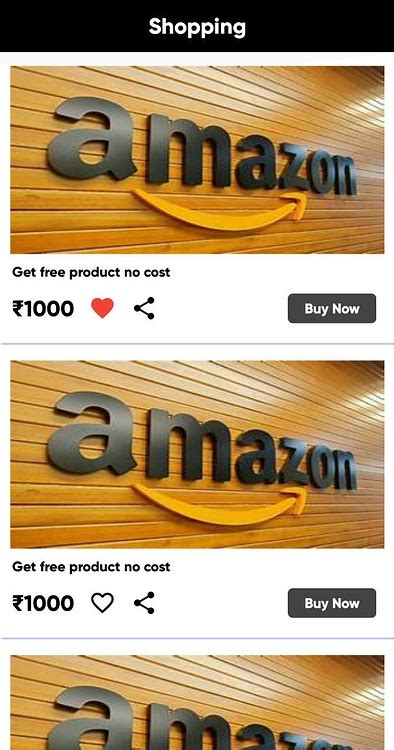Select the Shopping header title
The image size is (394, 750).
pyautogui.click(x=197, y=26)
